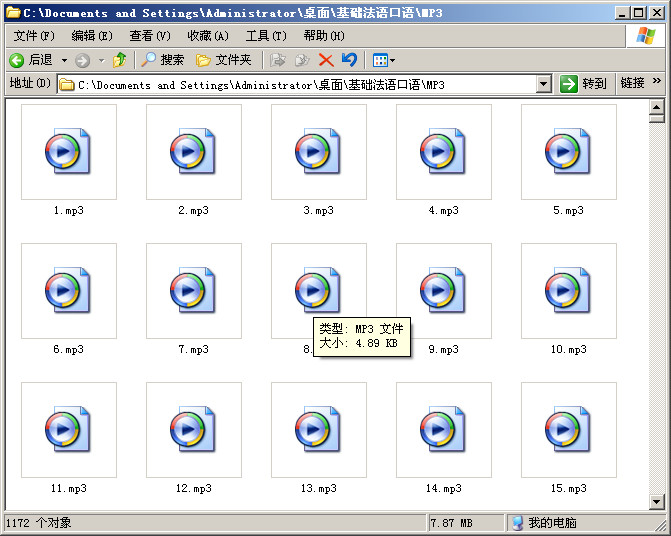Viewport: 671px width, 536px height.
Task: Expand the address bar dropdown arrow
Action: (543, 84)
